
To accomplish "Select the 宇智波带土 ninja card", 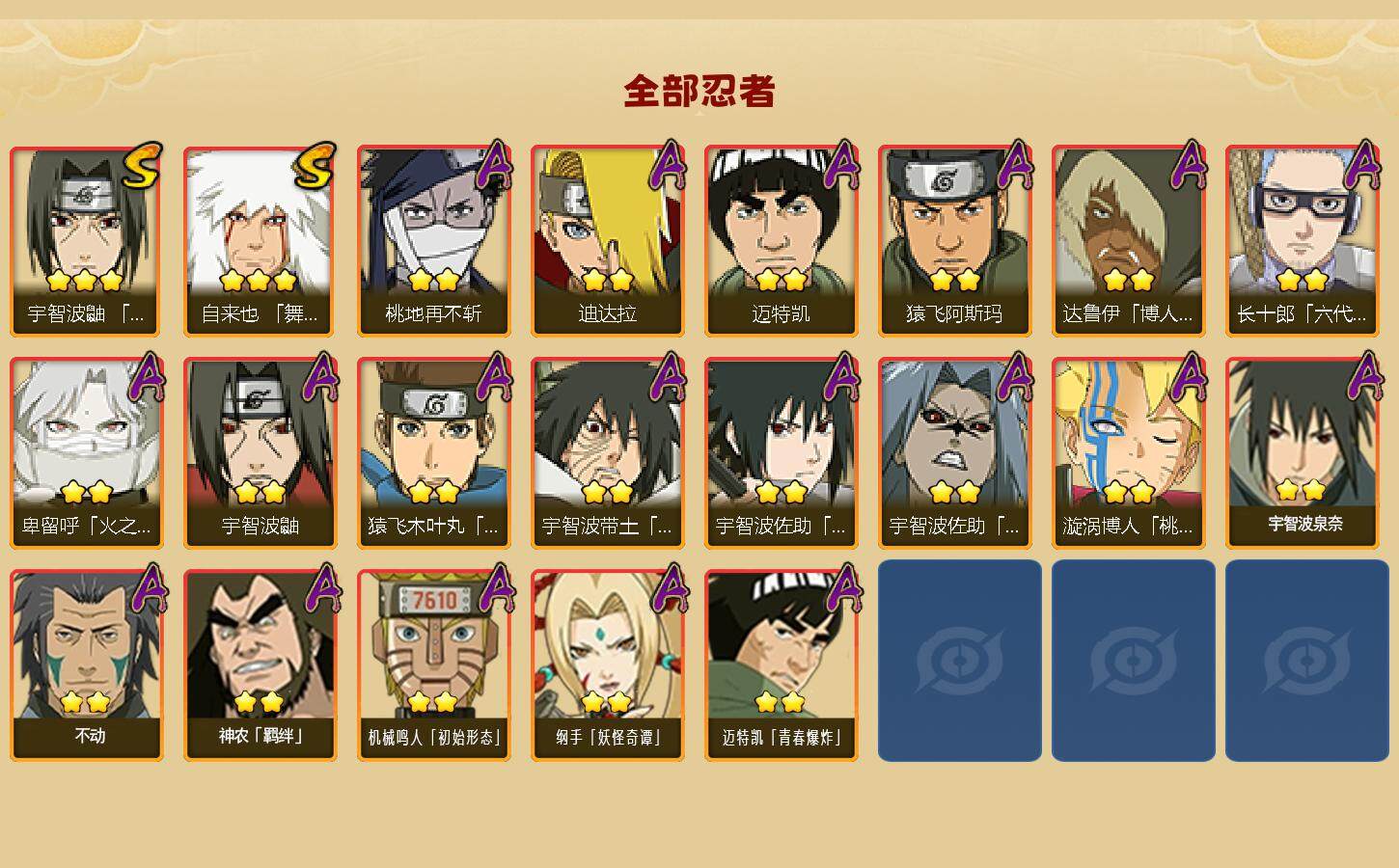I will coord(607,453).
